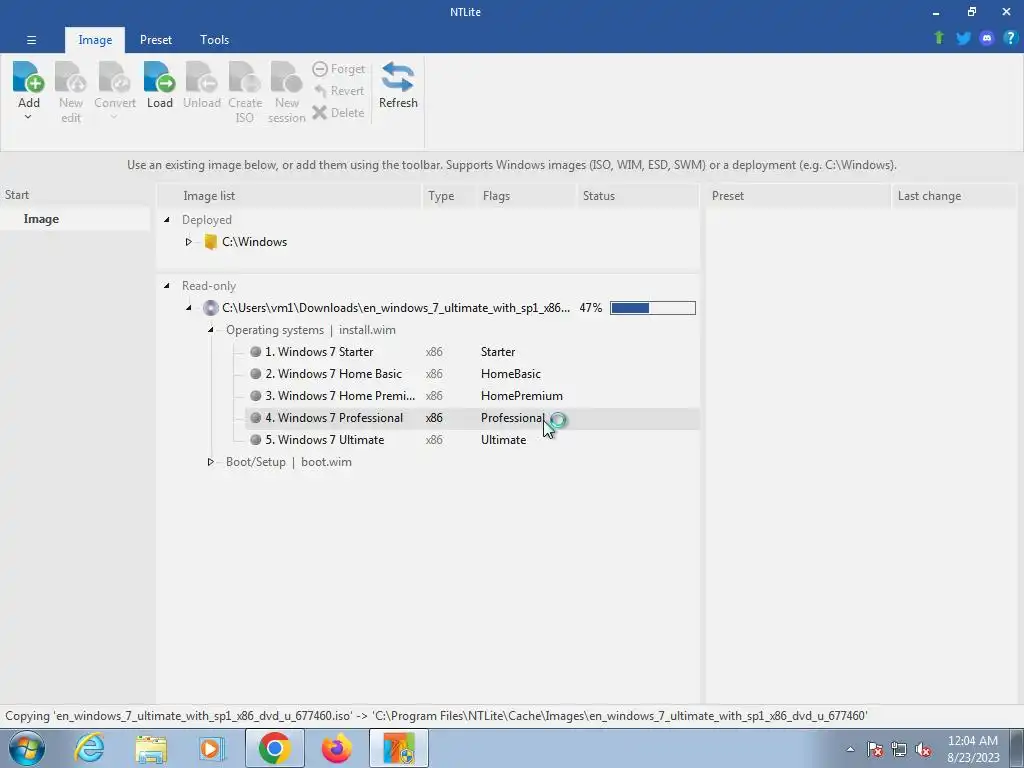Image resolution: width=1024 pixels, height=768 pixels.
Task: Click the Preset column header
Action: coord(798,196)
